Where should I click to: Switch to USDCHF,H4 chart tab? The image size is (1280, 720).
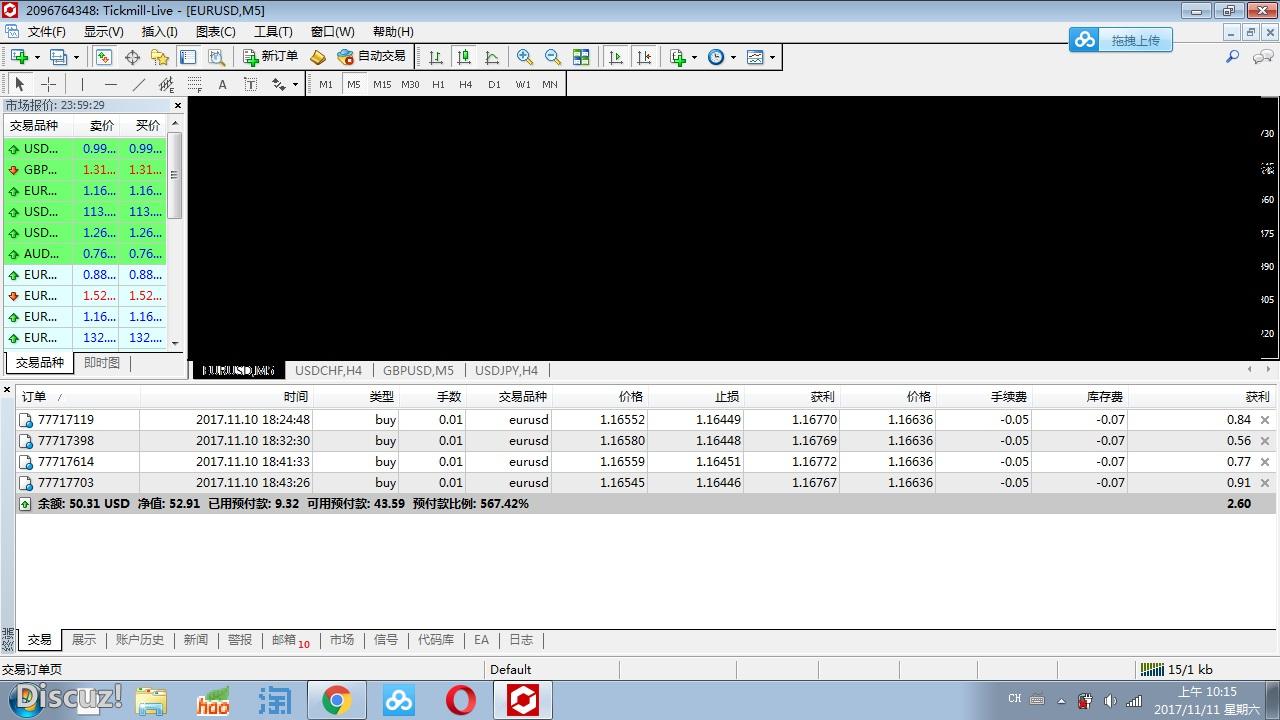click(x=328, y=370)
